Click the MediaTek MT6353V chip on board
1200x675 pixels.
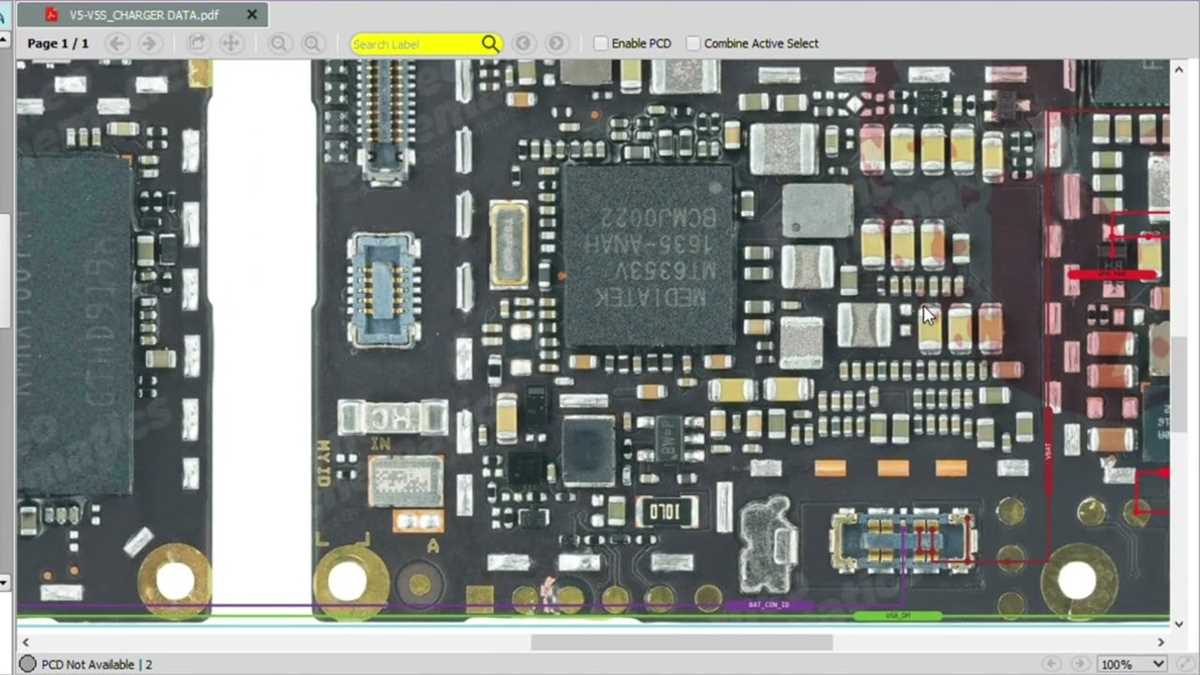coord(649,257)
